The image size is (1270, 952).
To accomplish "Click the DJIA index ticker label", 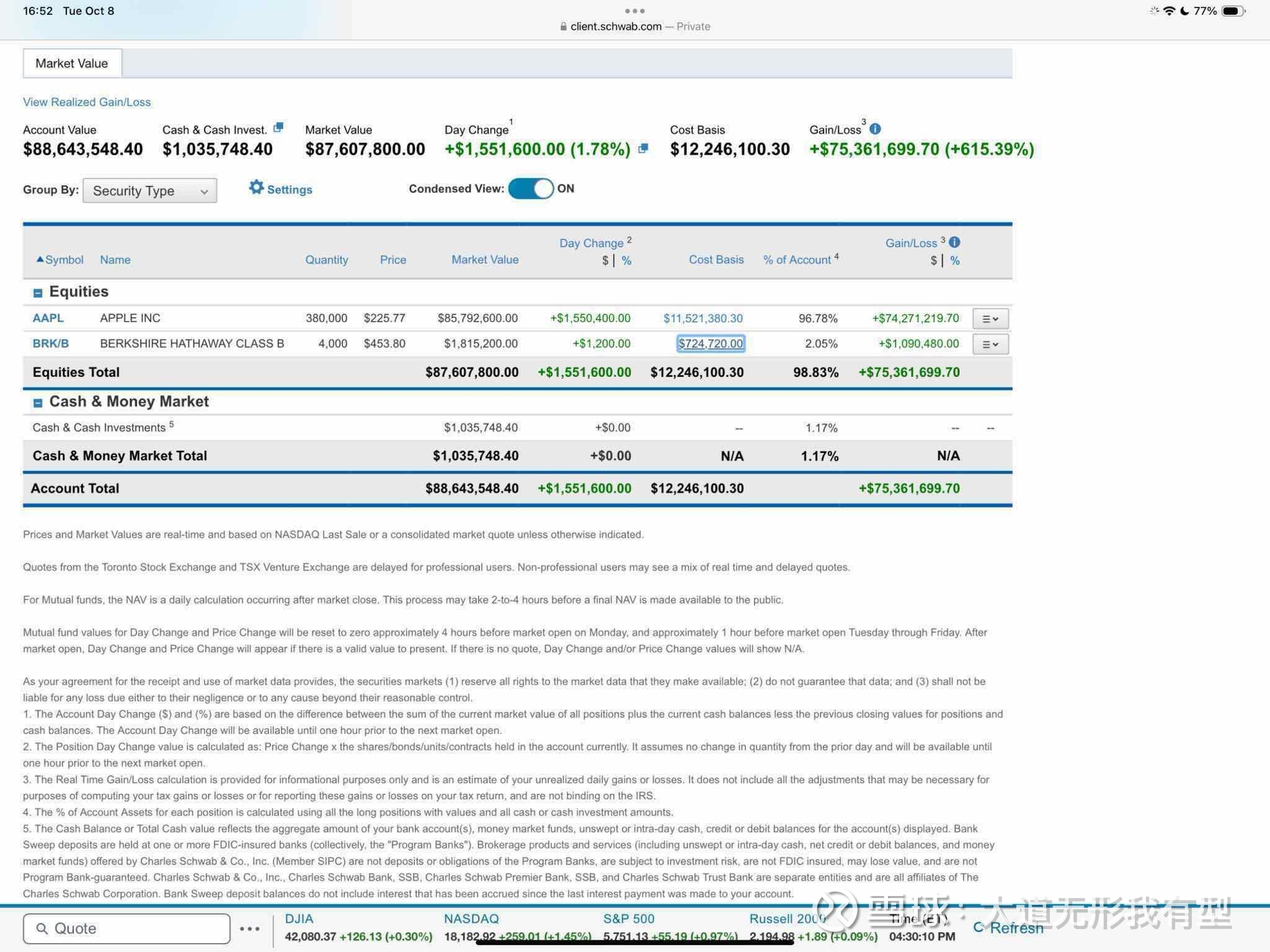I will 299,919.
